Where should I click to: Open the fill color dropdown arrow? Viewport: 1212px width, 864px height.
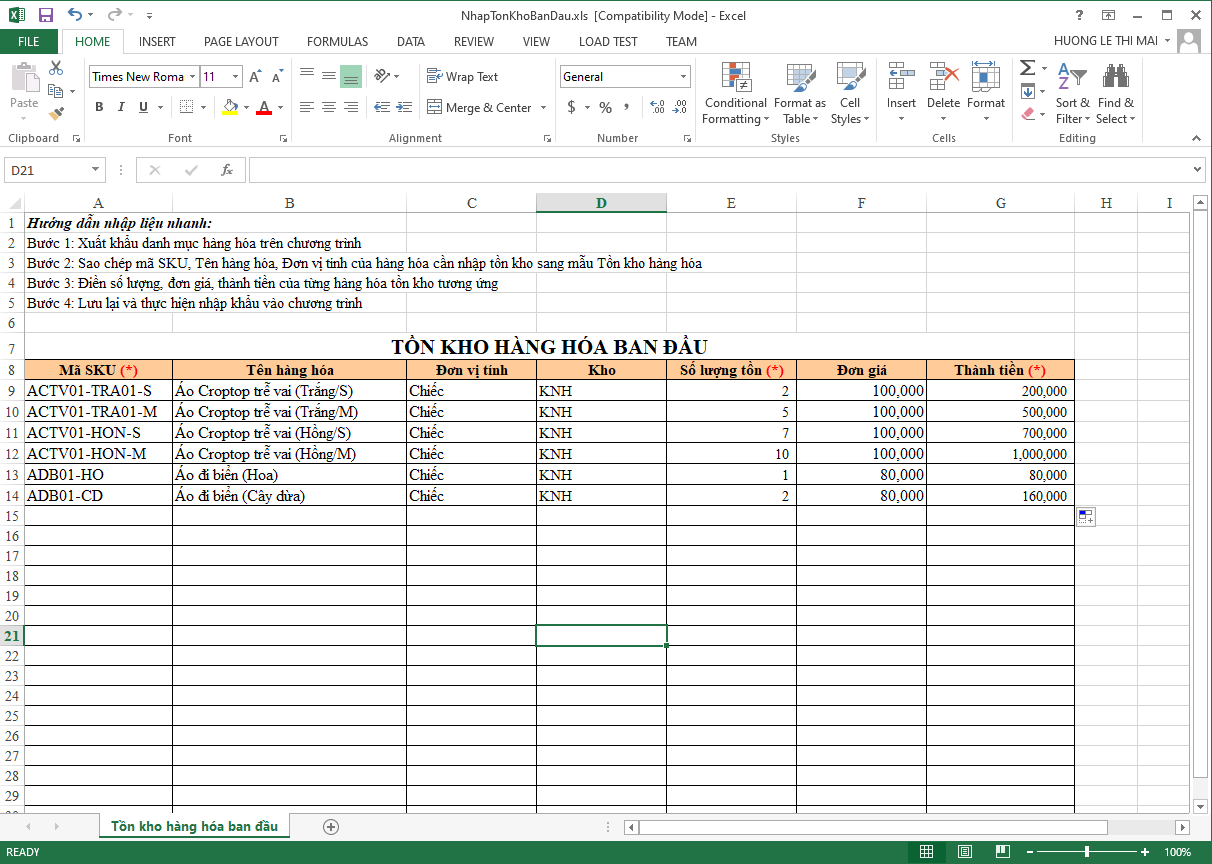click(246, 107)
